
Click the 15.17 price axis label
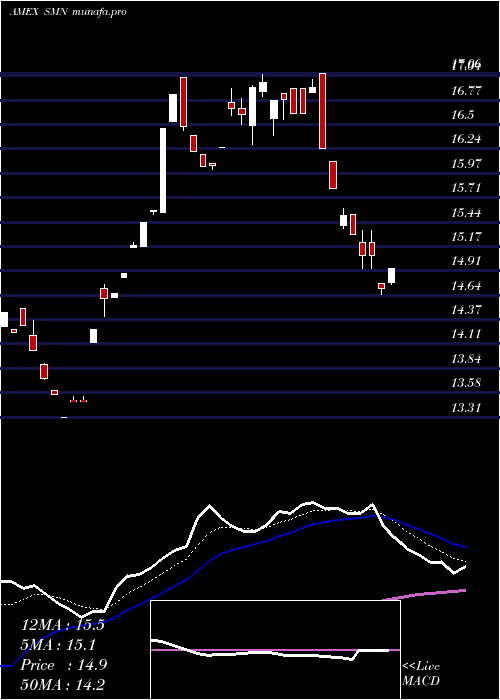tap(466, 237)
